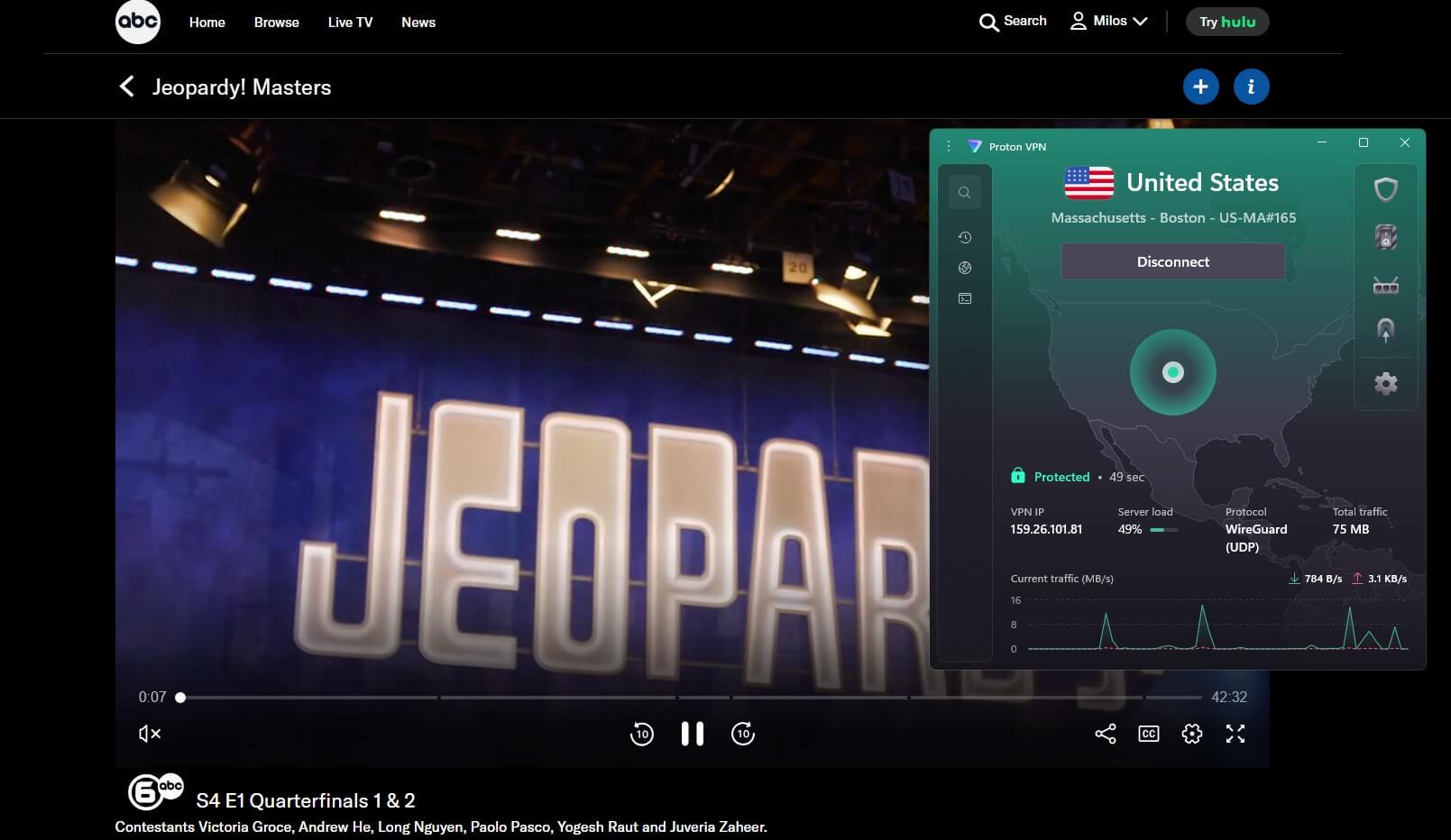Screen dimensions: 1451x840
Task: Click the VPN IP 159.26.101.81
Action: [1046, 529]
